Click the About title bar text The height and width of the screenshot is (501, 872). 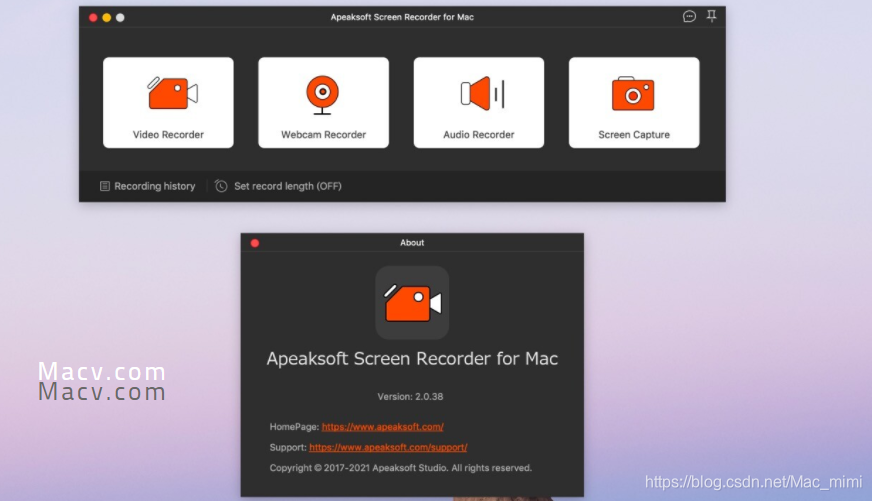412,242
